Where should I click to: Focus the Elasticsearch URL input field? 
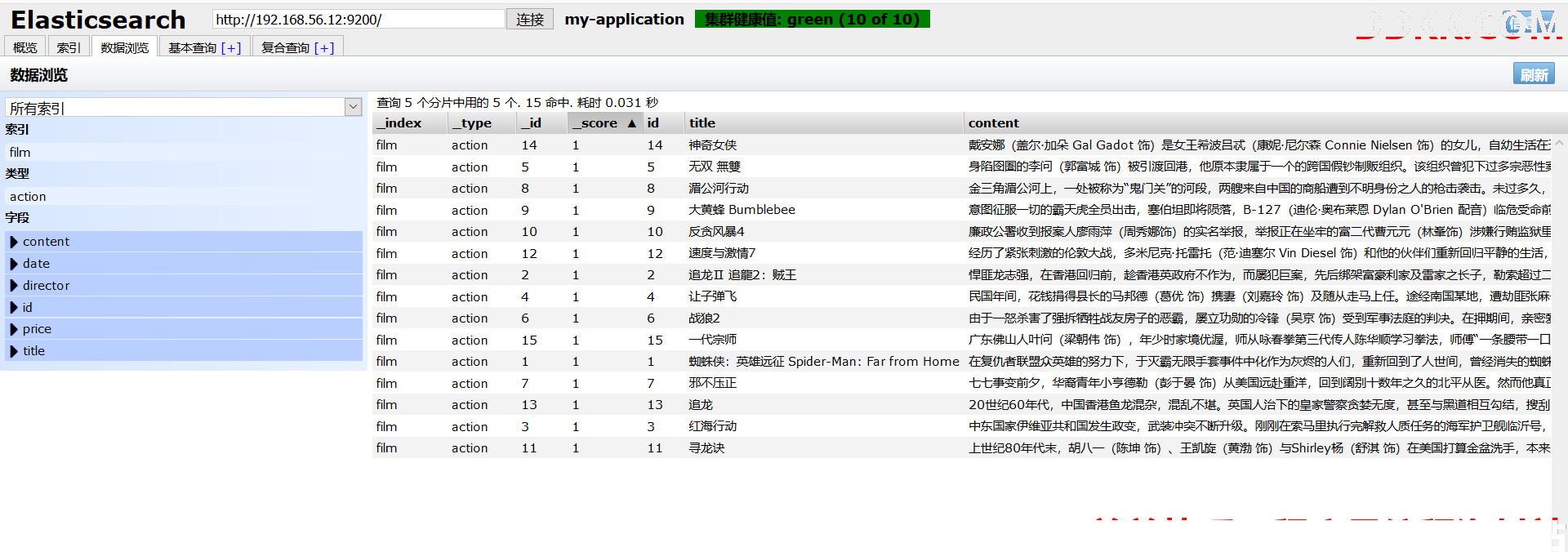click(359, 19)
